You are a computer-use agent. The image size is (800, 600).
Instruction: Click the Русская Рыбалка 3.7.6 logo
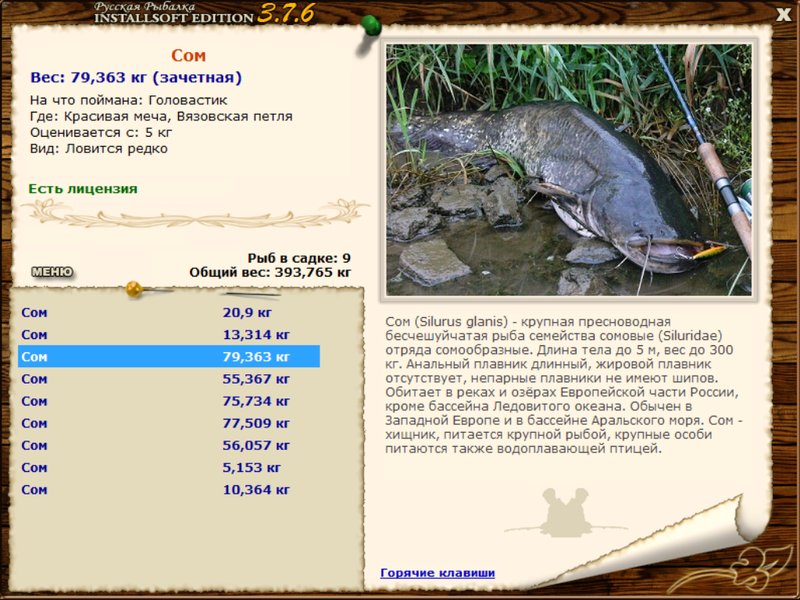(x=204, y=13)
